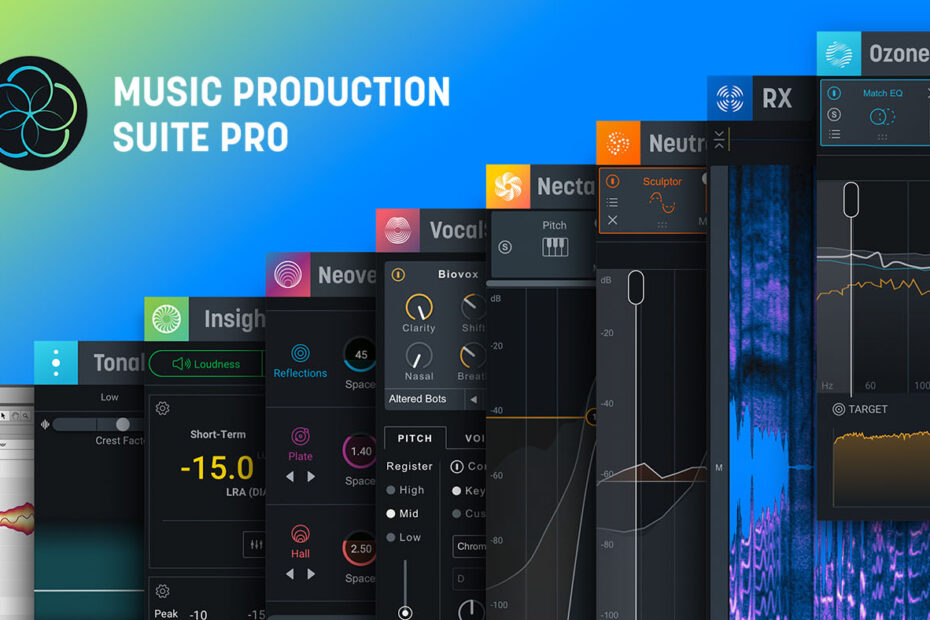Open the D key dropdown in VocalSynth

tap(469, 578)
